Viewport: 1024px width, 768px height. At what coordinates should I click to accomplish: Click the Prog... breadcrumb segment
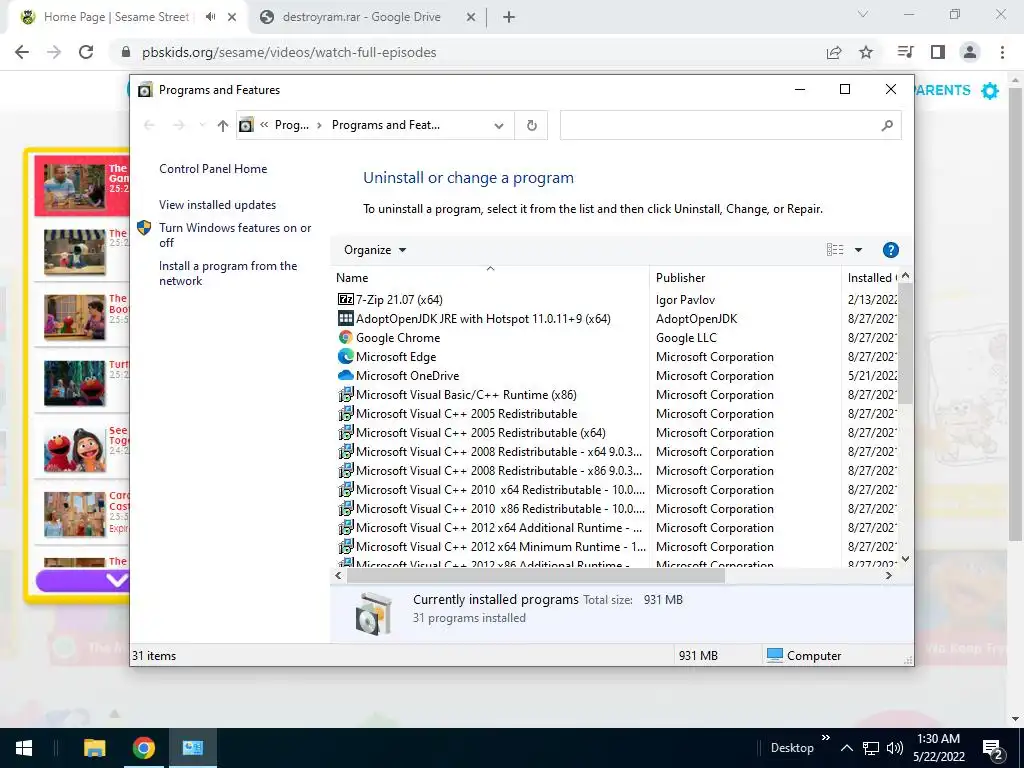click(292, 125)
